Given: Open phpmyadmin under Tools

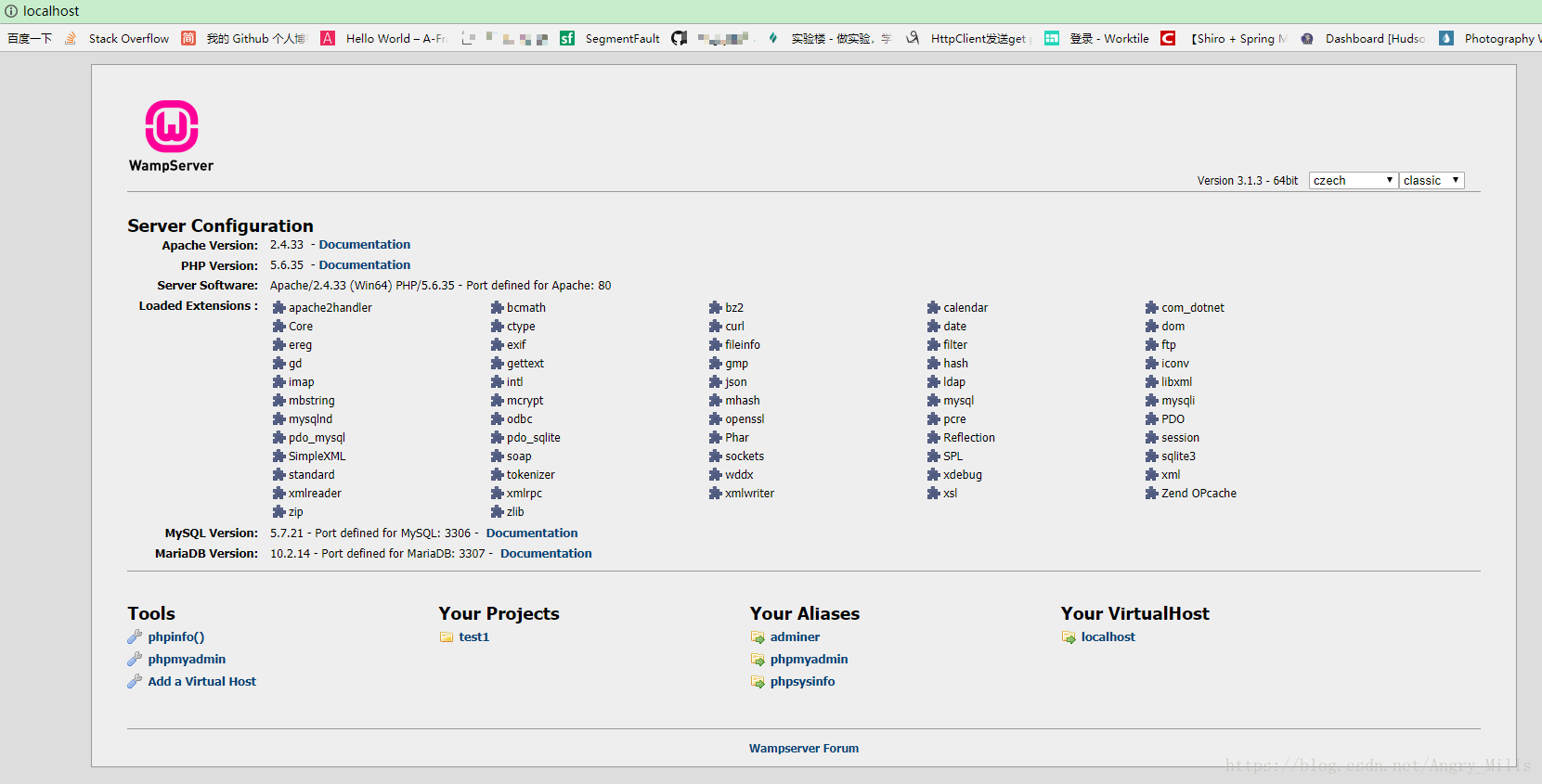Looking at the screenshot, I should (187, 660).
